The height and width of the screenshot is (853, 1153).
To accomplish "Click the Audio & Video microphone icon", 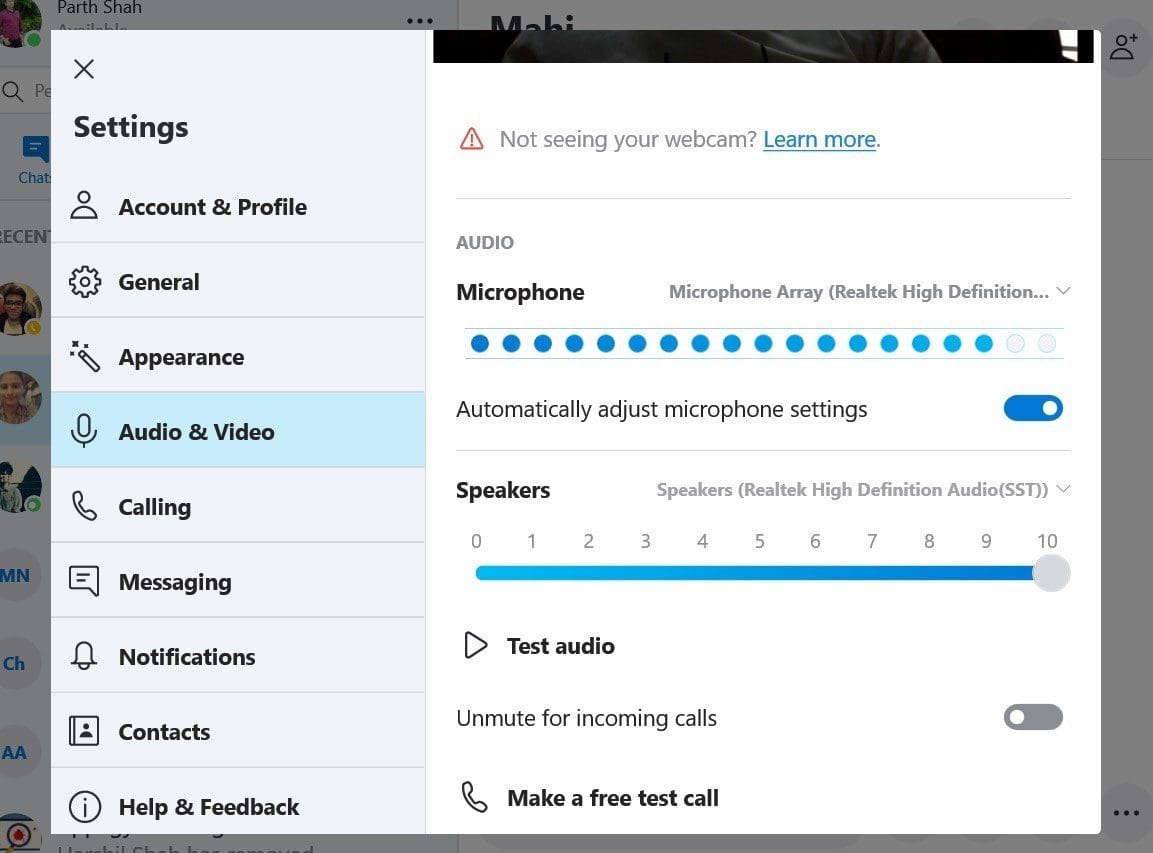I will point(84,431).
